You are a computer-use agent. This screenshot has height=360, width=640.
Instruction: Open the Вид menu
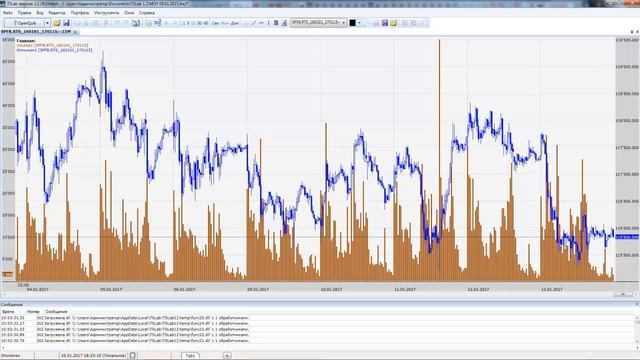point(40,13)
